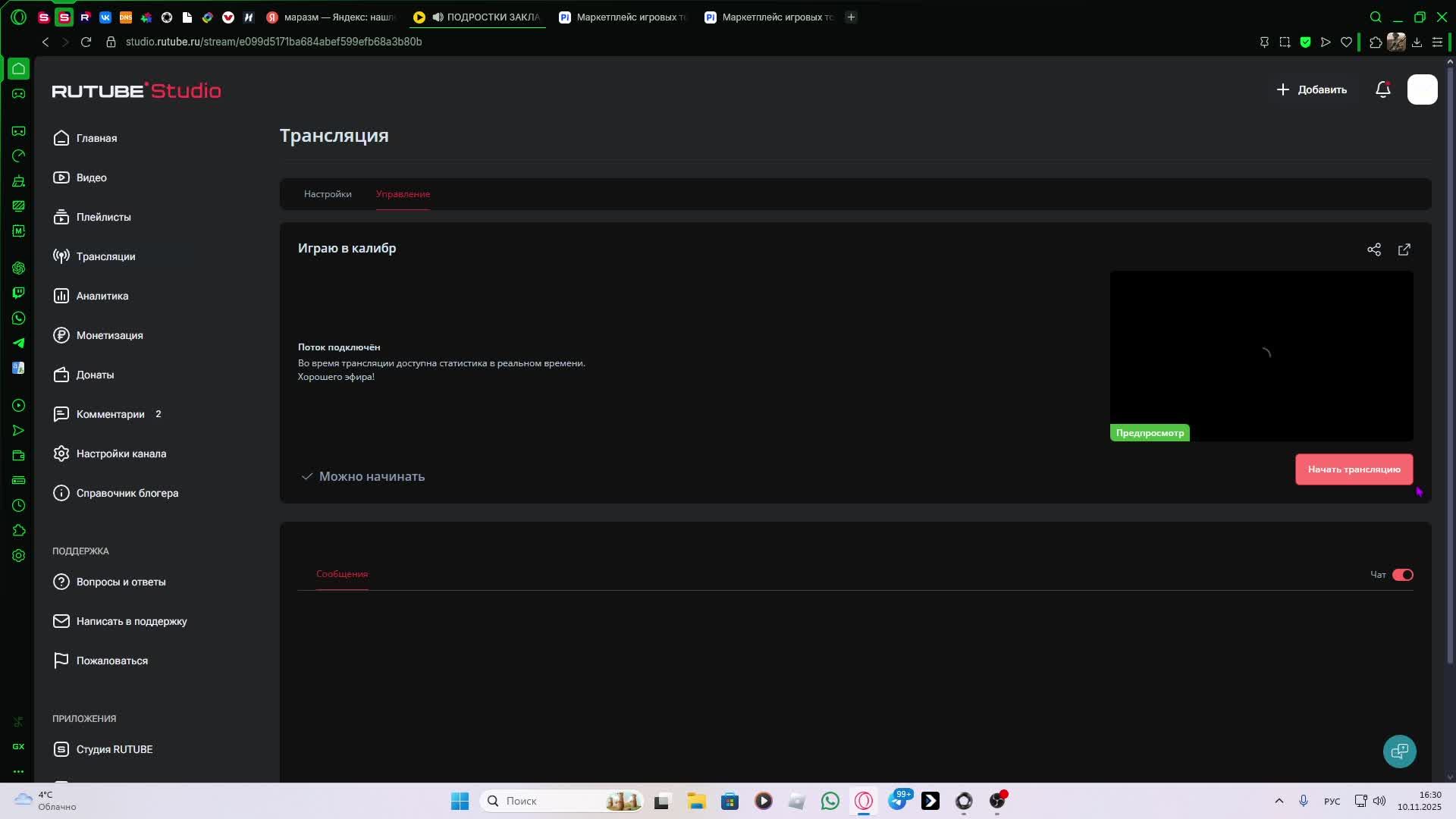Select the Управление tab
Image resolution: width=1456 pixels, height=819 pixels.
tap(403, 194)
